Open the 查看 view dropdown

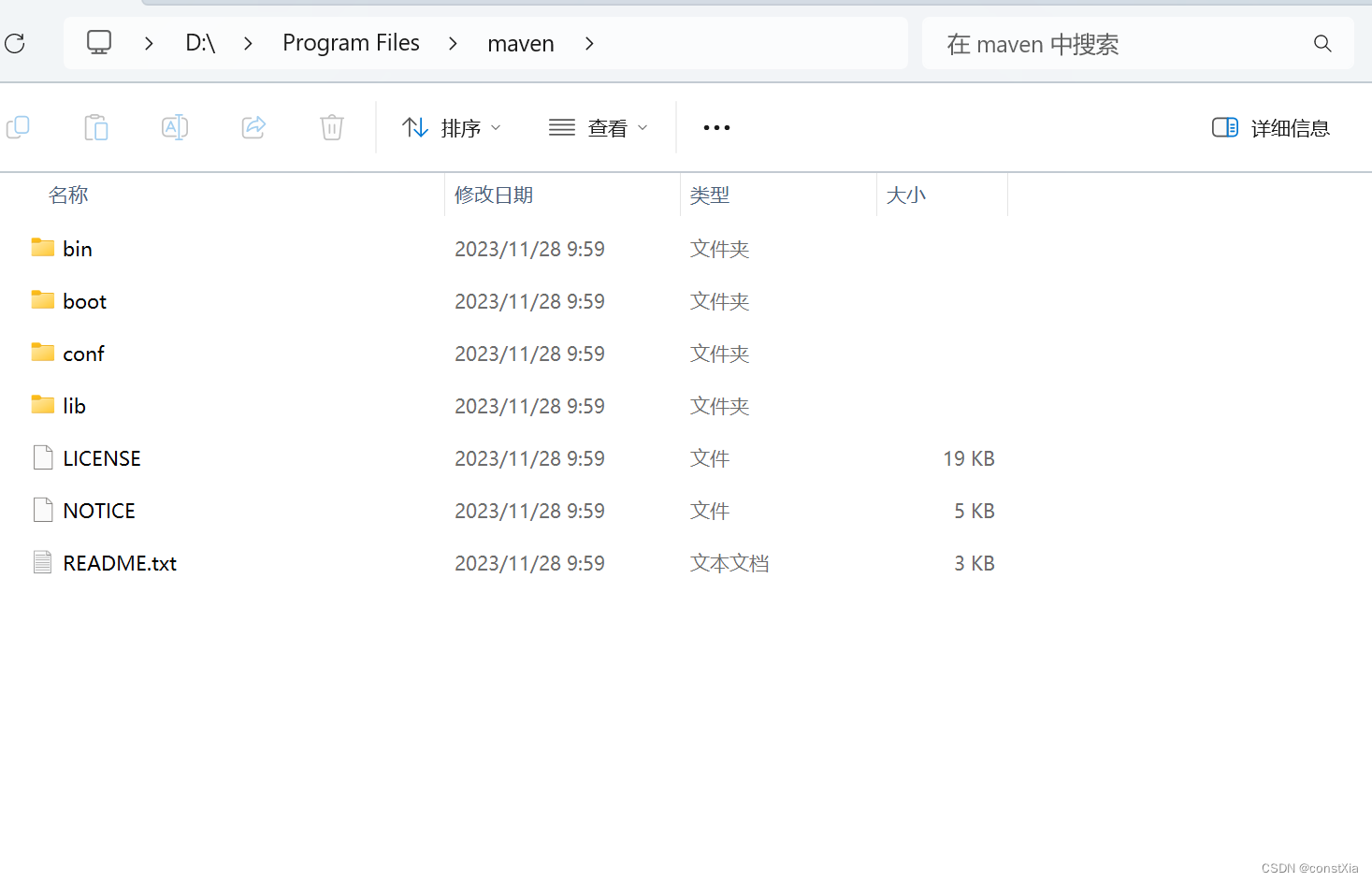599,127
